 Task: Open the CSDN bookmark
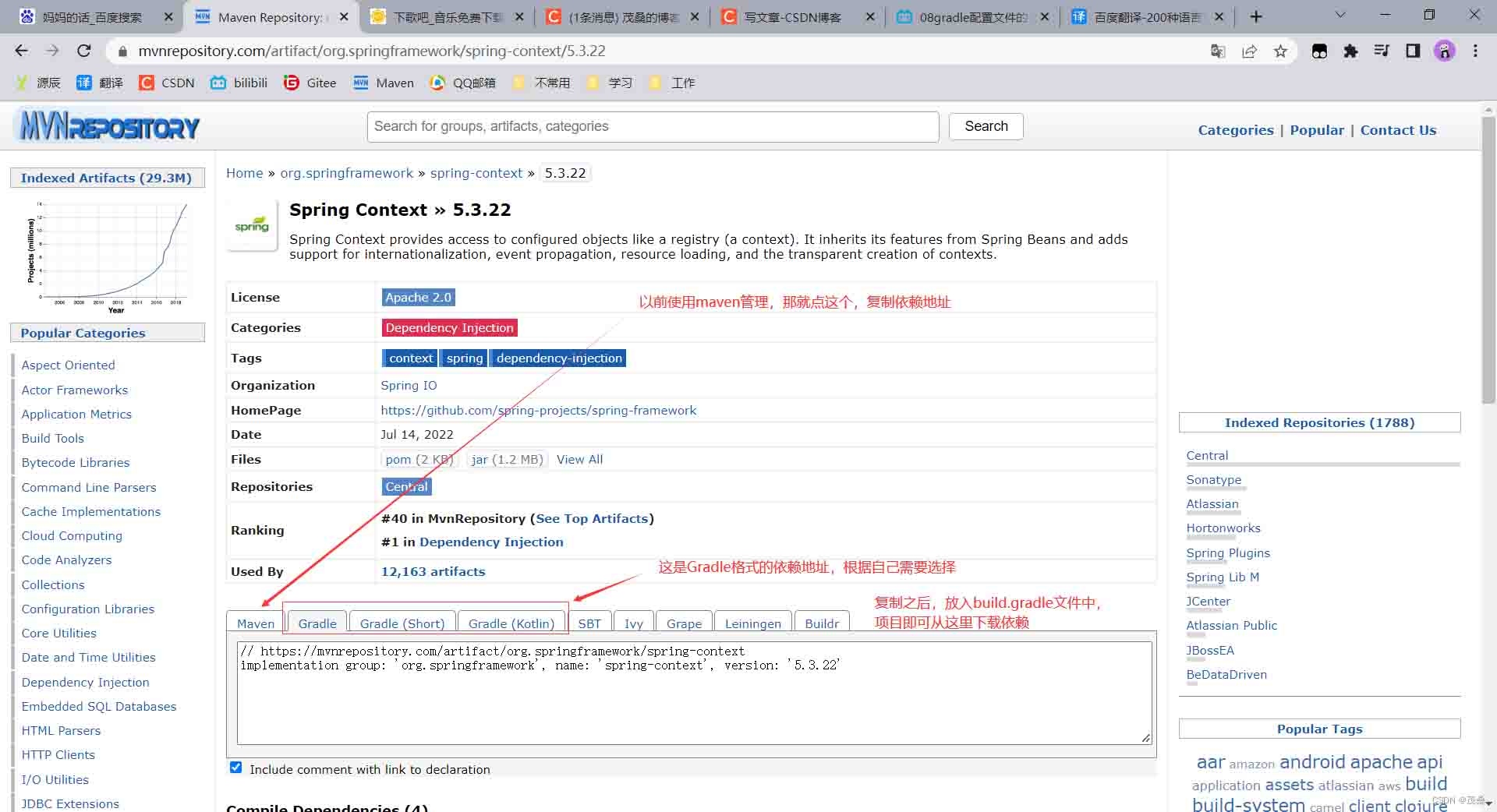(x=167, y=83)
